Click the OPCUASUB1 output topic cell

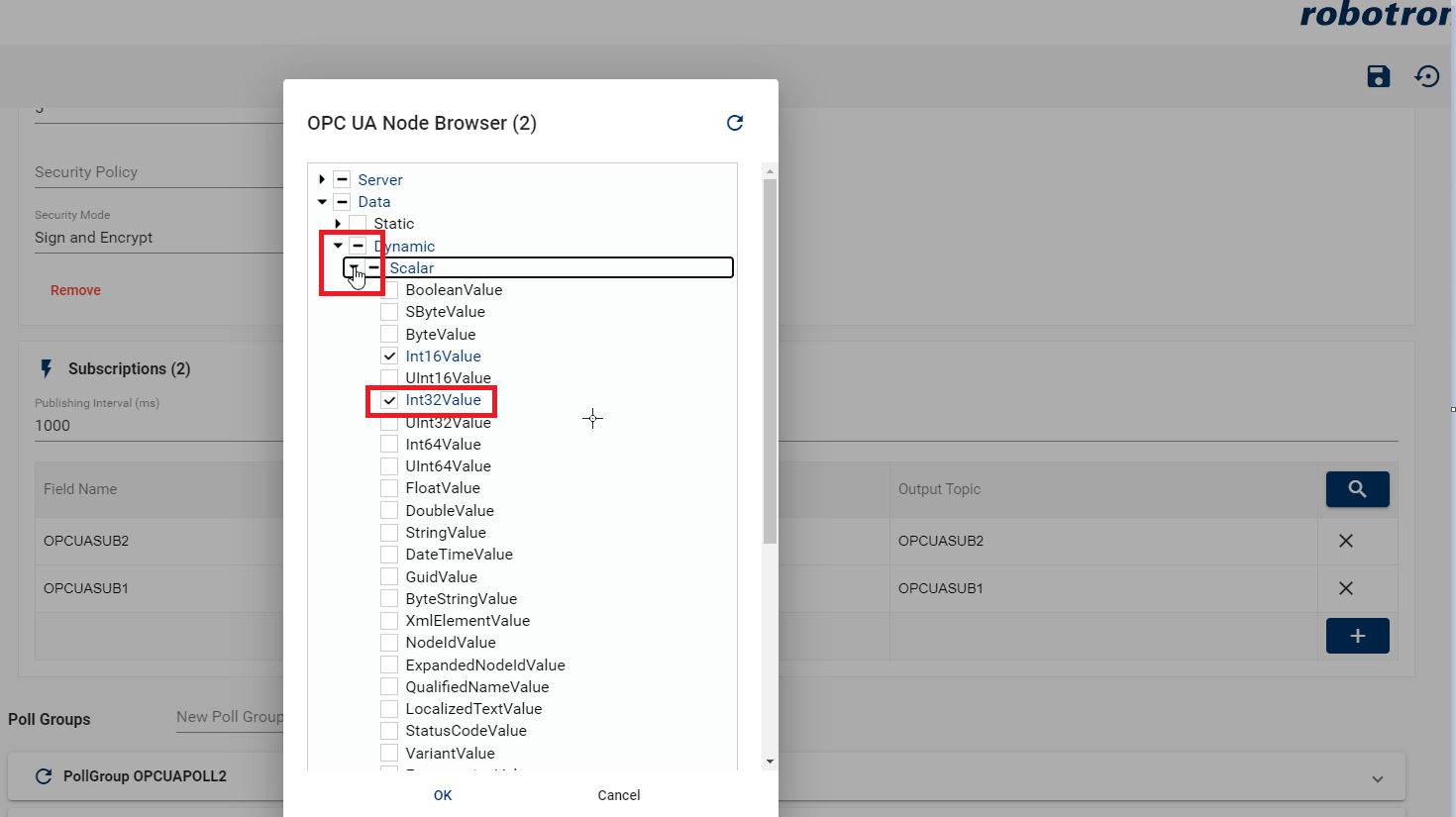pos(1103,588)
